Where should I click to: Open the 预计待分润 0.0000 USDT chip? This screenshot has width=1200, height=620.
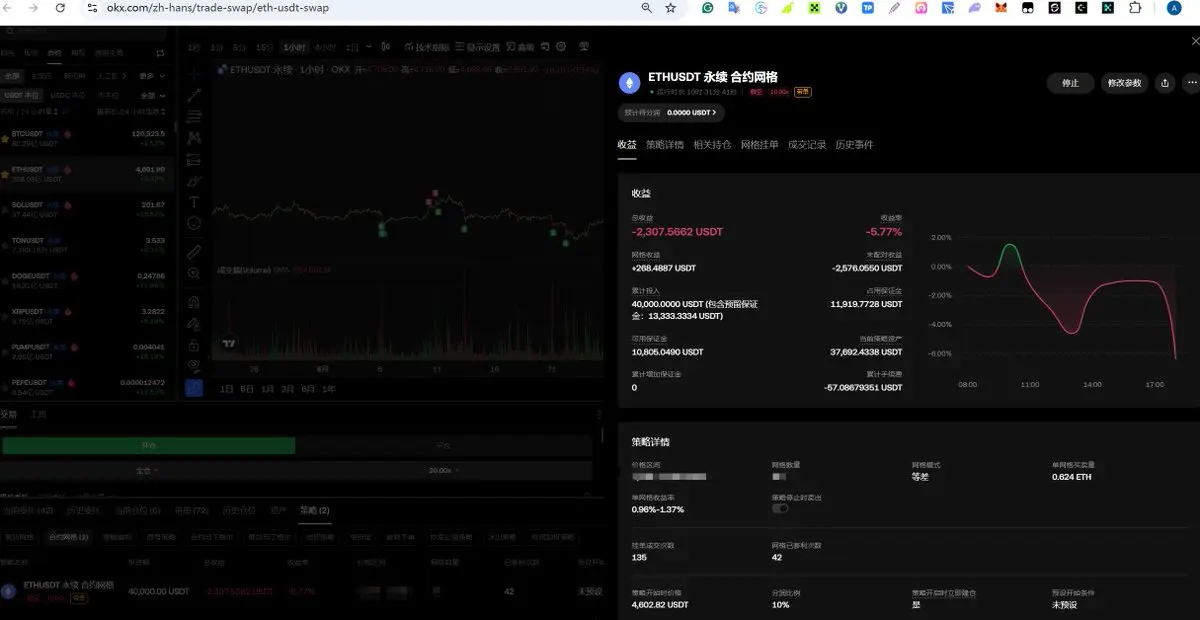tap(671, 113)
